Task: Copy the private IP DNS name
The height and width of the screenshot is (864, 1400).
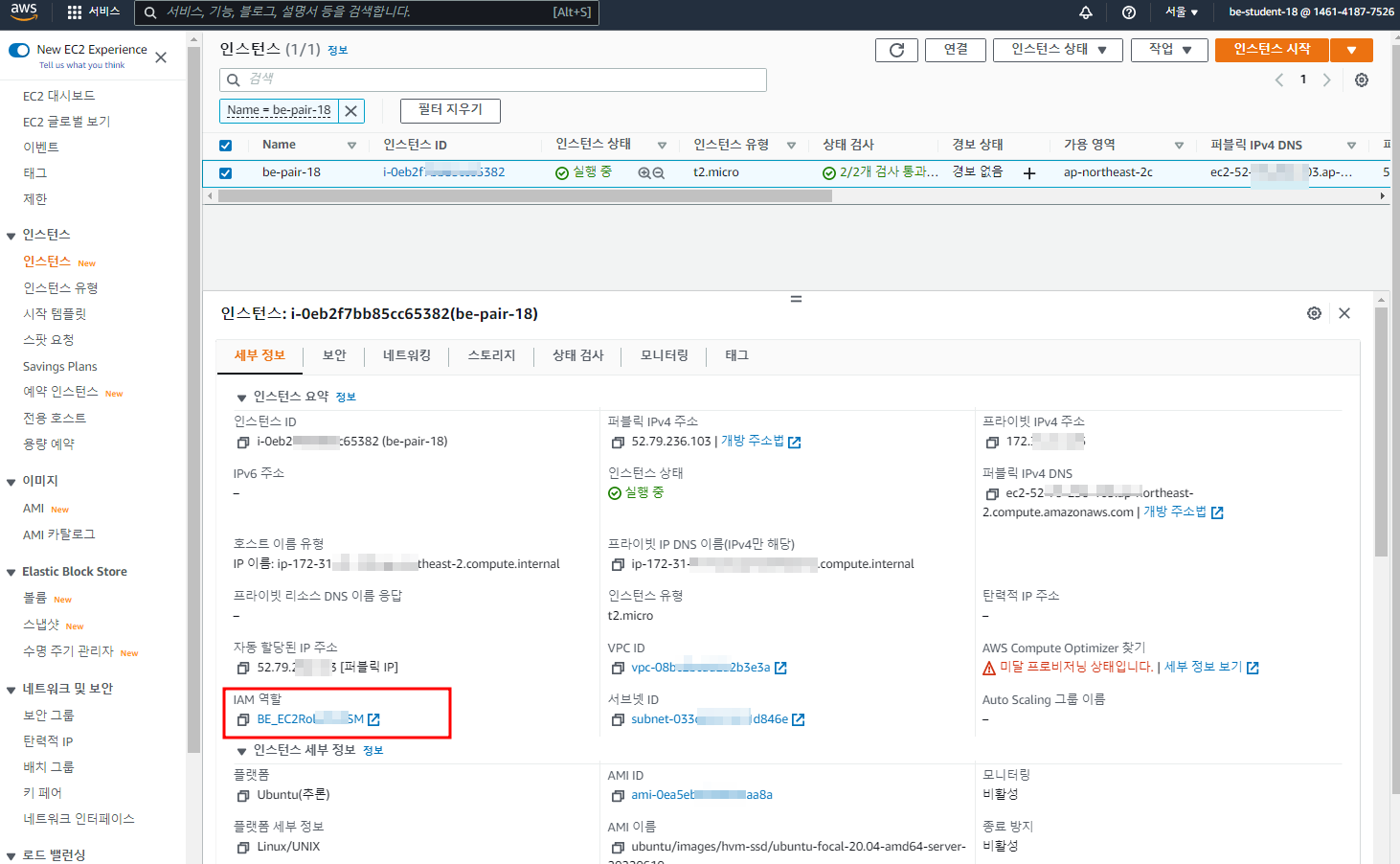Action: click(618, 565)
